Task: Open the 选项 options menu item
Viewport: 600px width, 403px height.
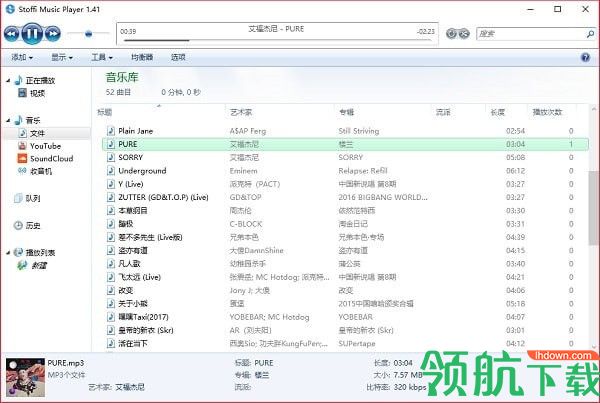Action: pos(178,57)
